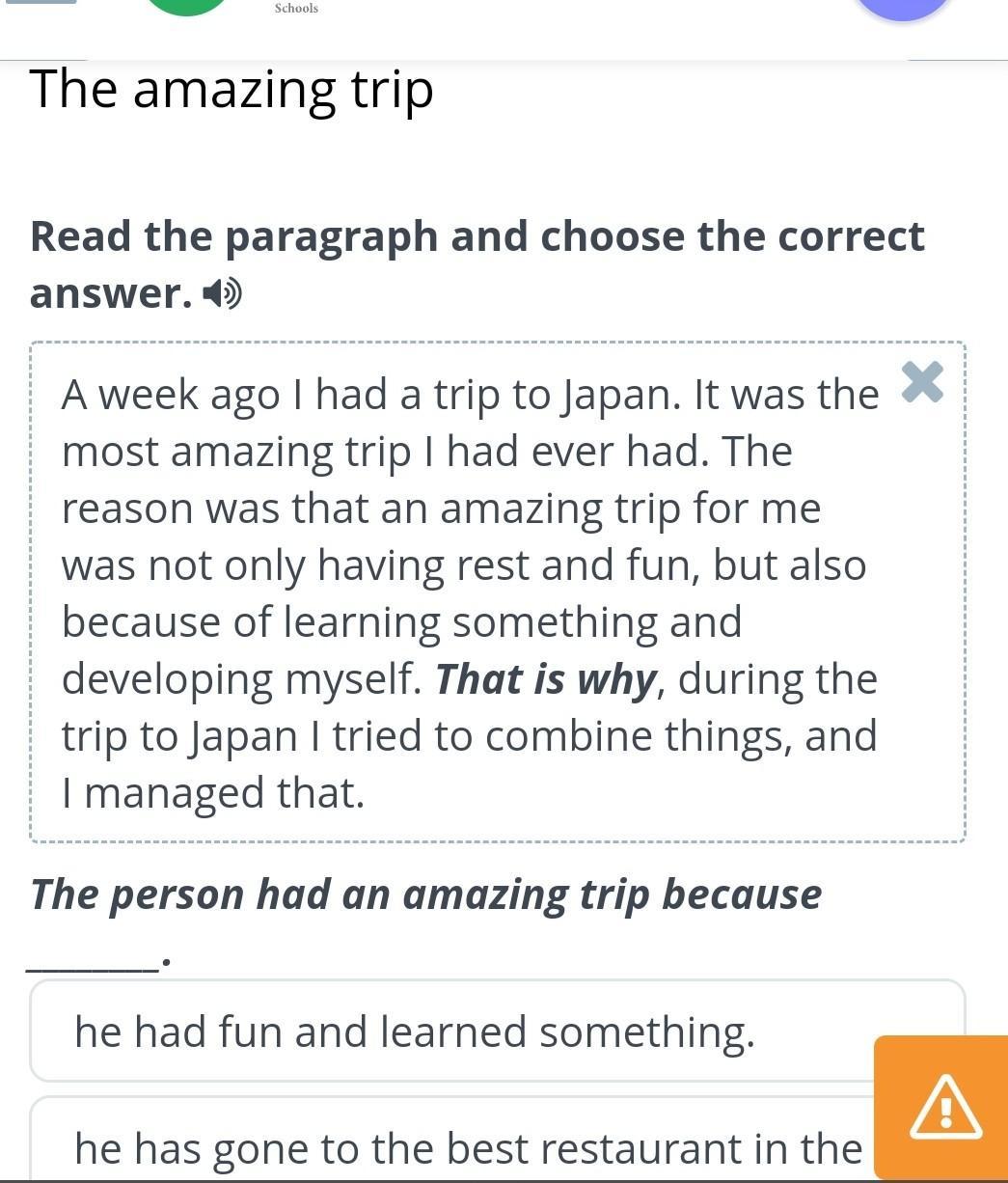This screenshot has width=1008, height=1183.
Task: Click 'because of learning something and' line
Action: coord(401,622)
